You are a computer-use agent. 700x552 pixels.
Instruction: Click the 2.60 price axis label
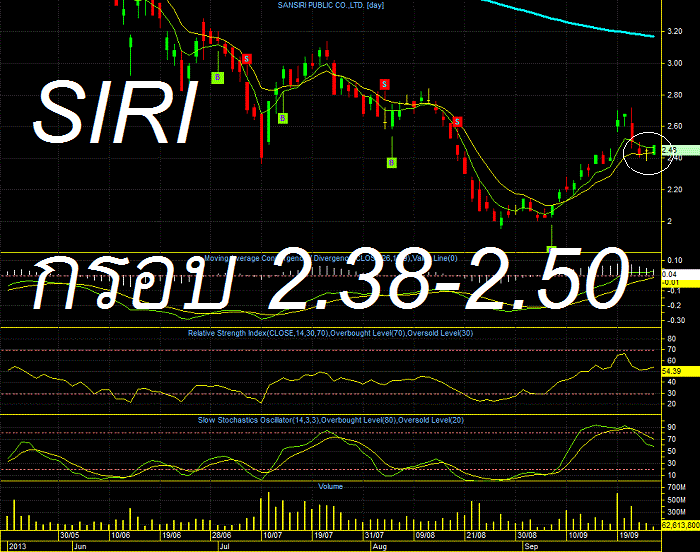pyautogui.click(x=675, y=126)
